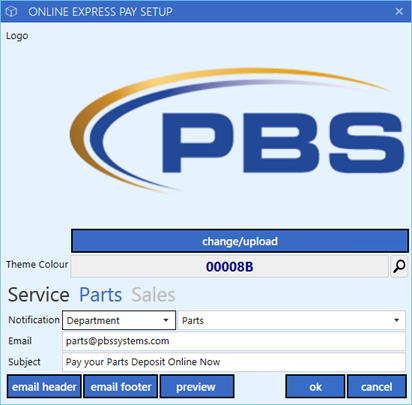Click into the Subject text field
Image resolution: width=412 pixels, height=405 pixels.
click(234, 362)
